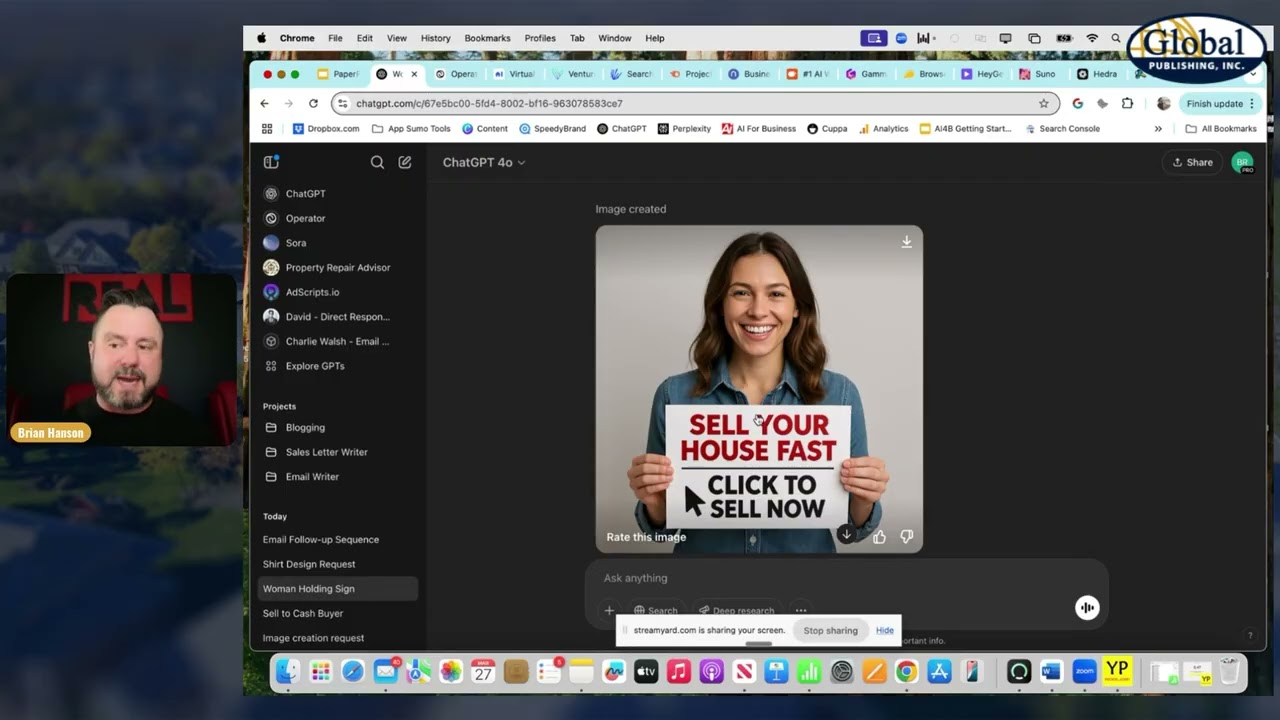
Task: Open the Bookmarks menu in the menu bar
Action: click(487, 38)
